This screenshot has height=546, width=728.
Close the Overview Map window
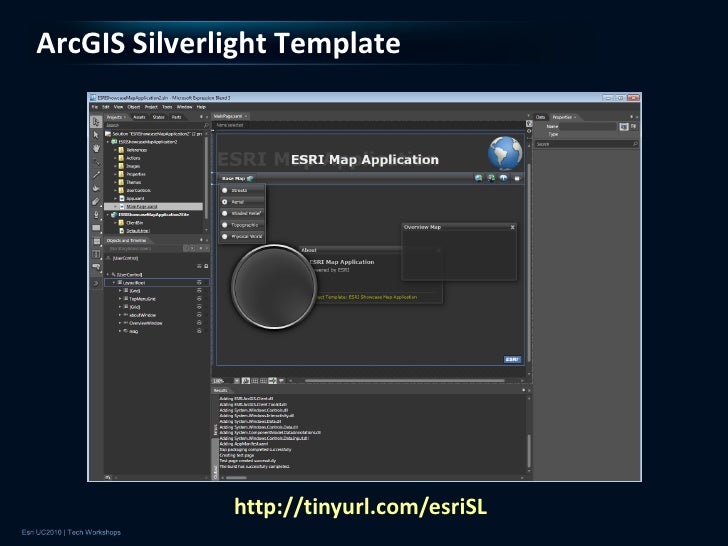513,227
